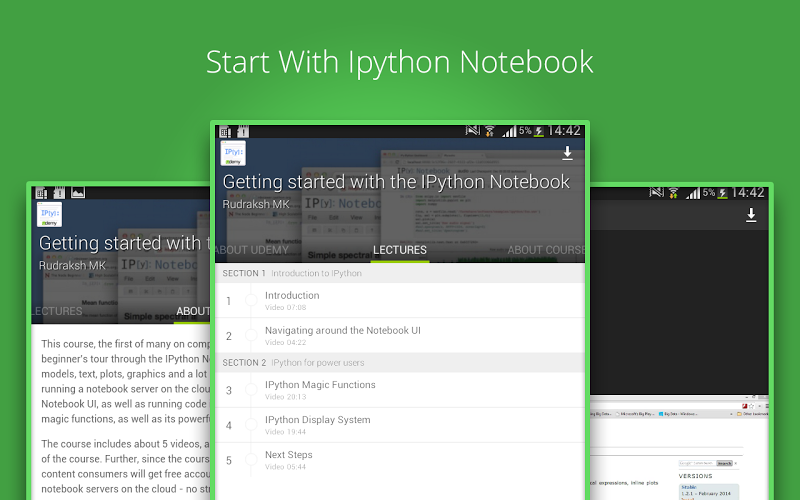Select ABOUT tab in left phone screen
The height and width of the screenshot is (500, 800).
click(193, 311)
